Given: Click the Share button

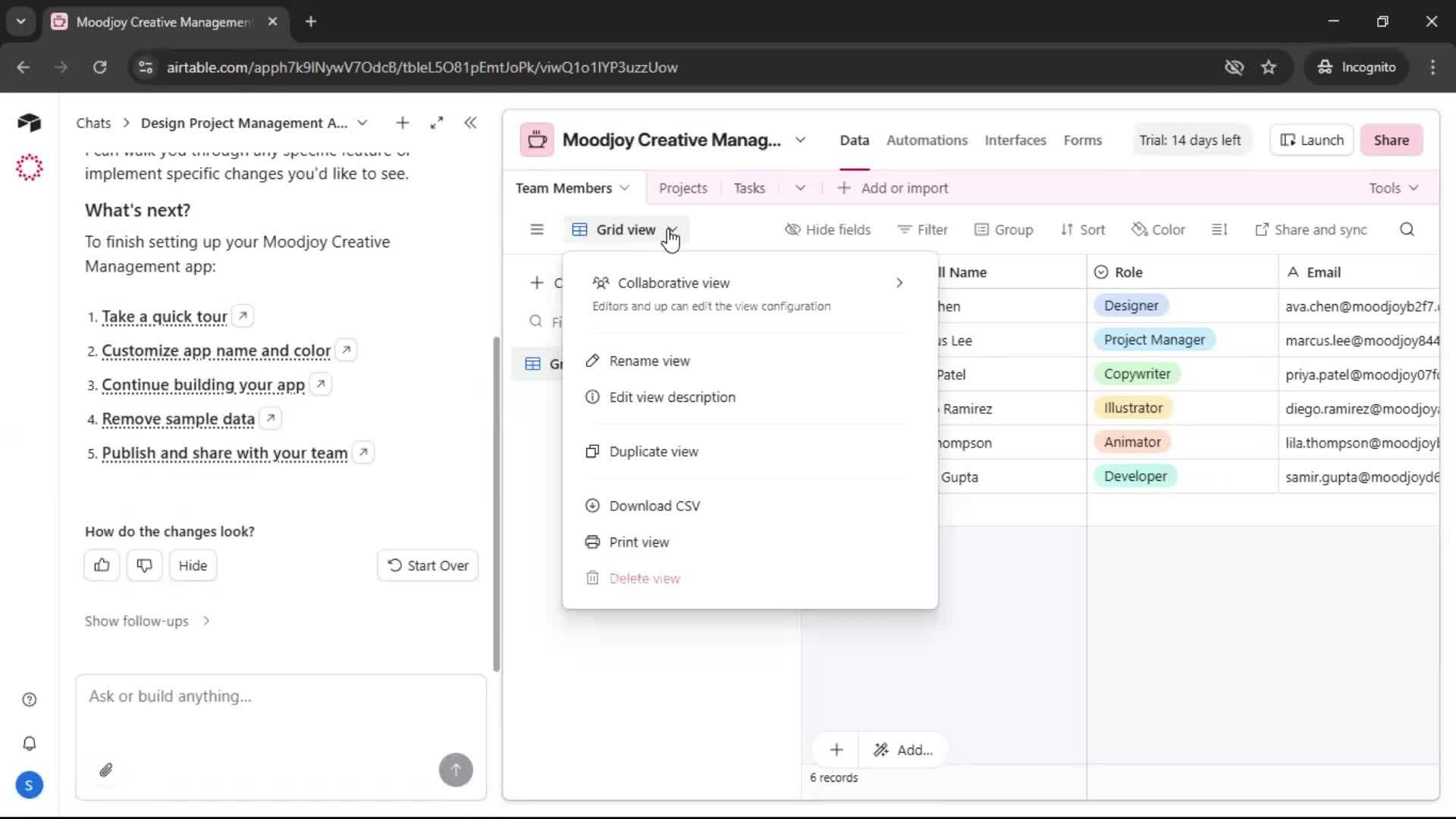Looking at the screenshot, I should 1392,140.
